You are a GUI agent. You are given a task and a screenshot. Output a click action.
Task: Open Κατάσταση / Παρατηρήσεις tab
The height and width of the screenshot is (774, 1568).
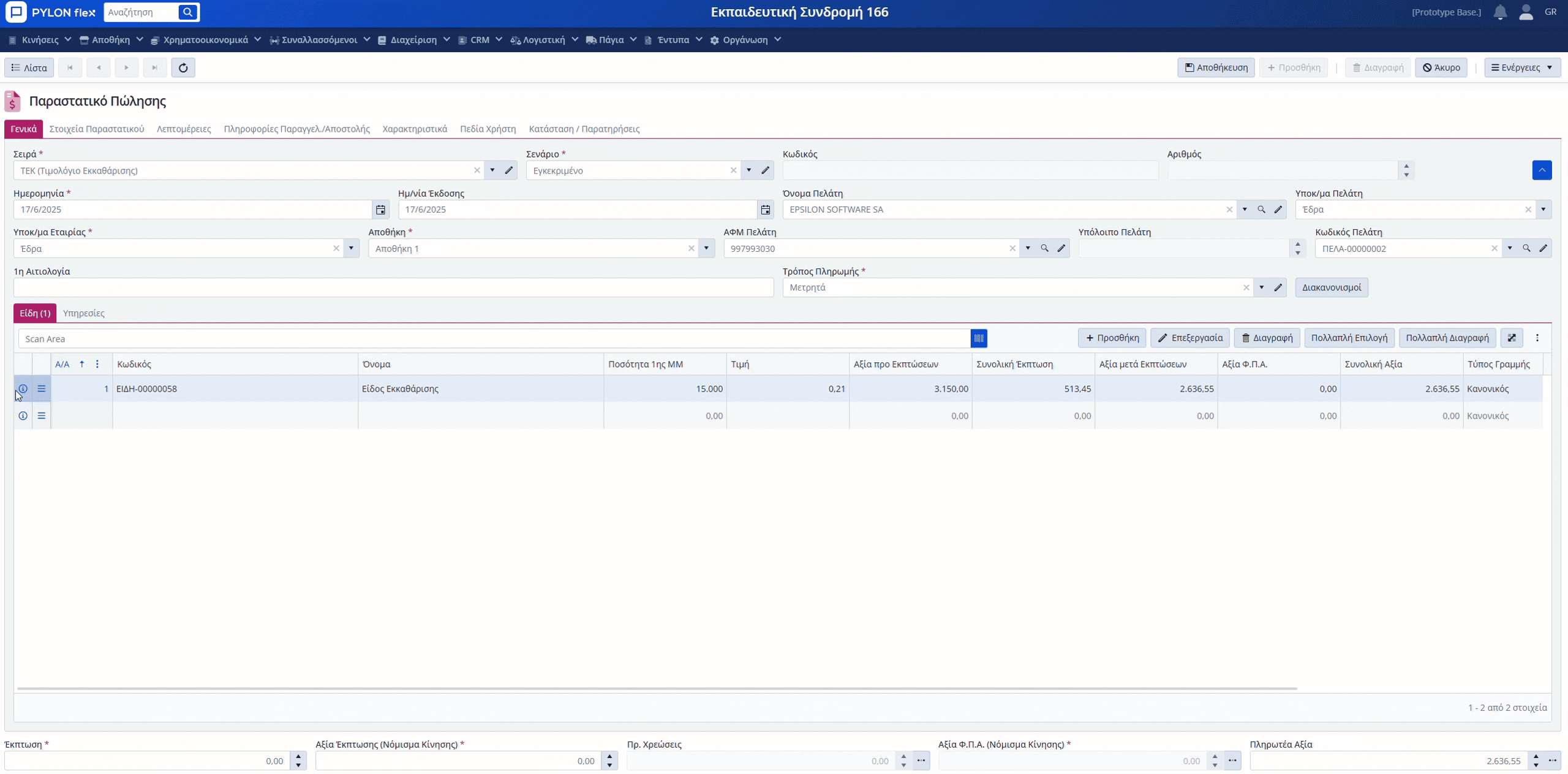pos(584,129)
